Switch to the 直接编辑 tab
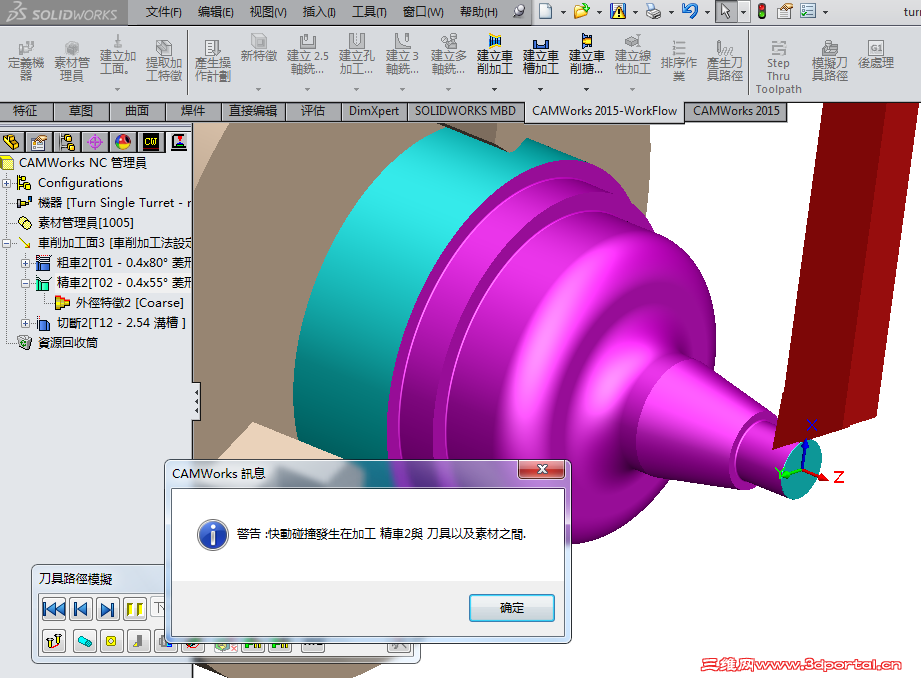This screenshot has height=678, width=921. pyautogui.click(x=253, y=111)
